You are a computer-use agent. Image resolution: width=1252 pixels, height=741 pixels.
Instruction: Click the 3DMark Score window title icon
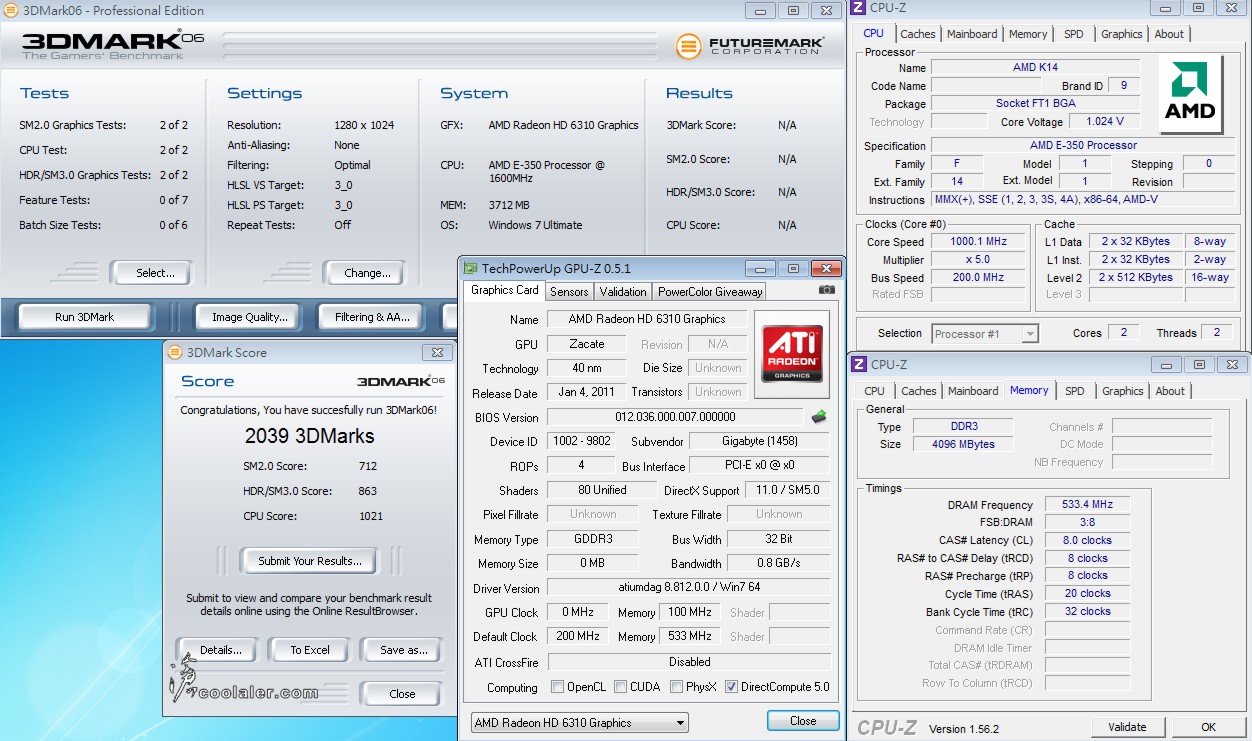(x=175, y=352)
